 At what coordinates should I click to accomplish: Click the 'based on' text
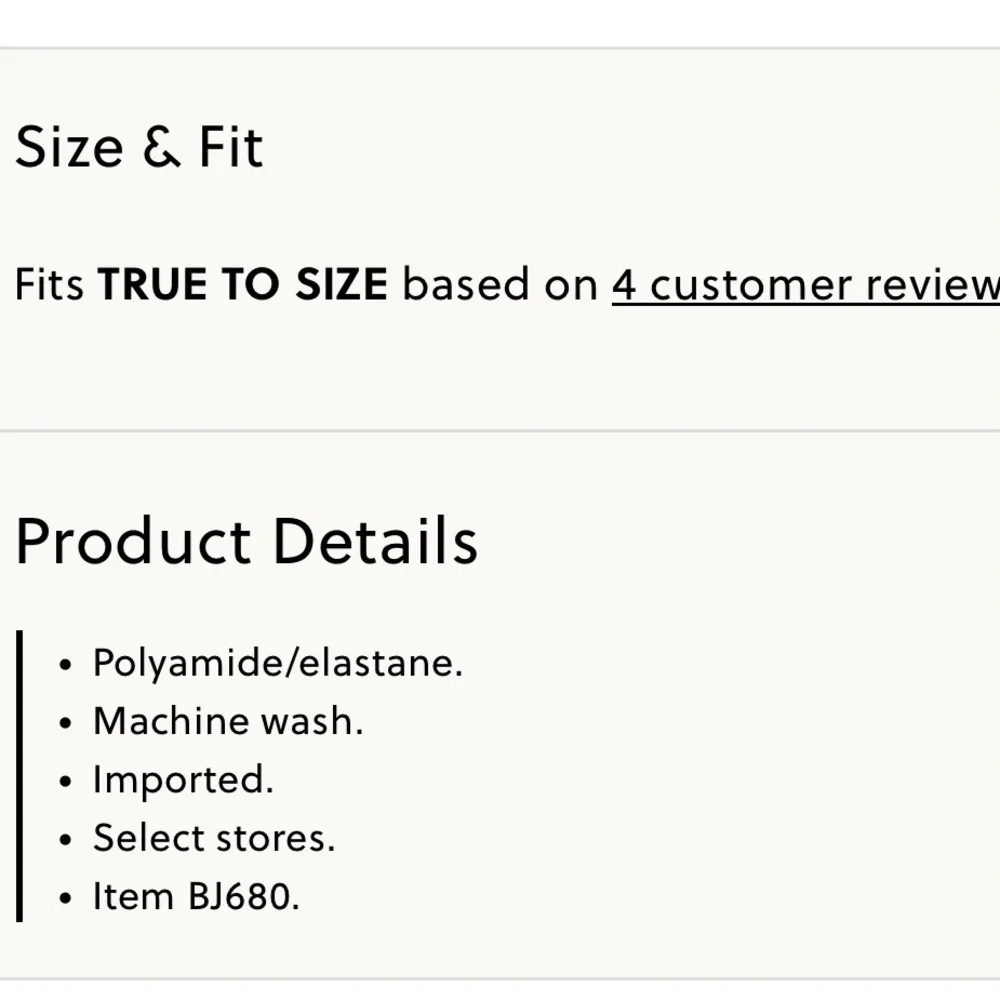tap(500, 284)
